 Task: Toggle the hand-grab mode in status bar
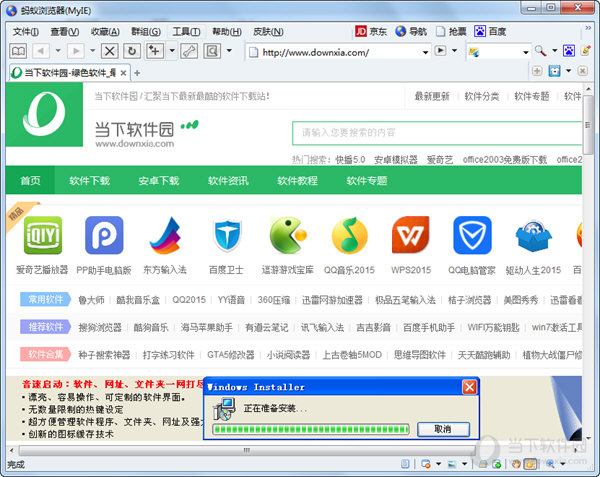515,464
